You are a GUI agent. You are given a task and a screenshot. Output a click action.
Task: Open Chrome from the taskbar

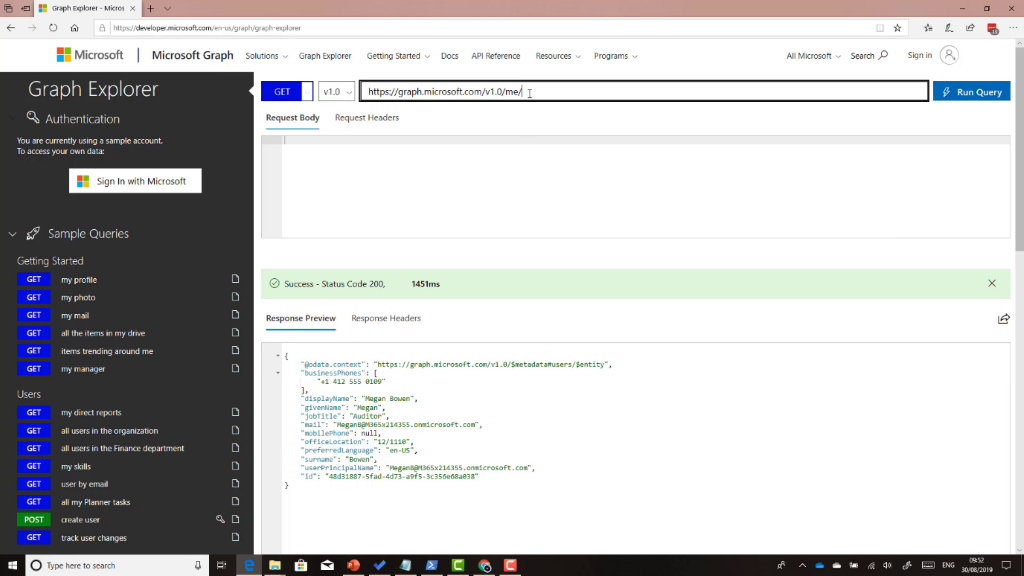[x=484, y=565]
